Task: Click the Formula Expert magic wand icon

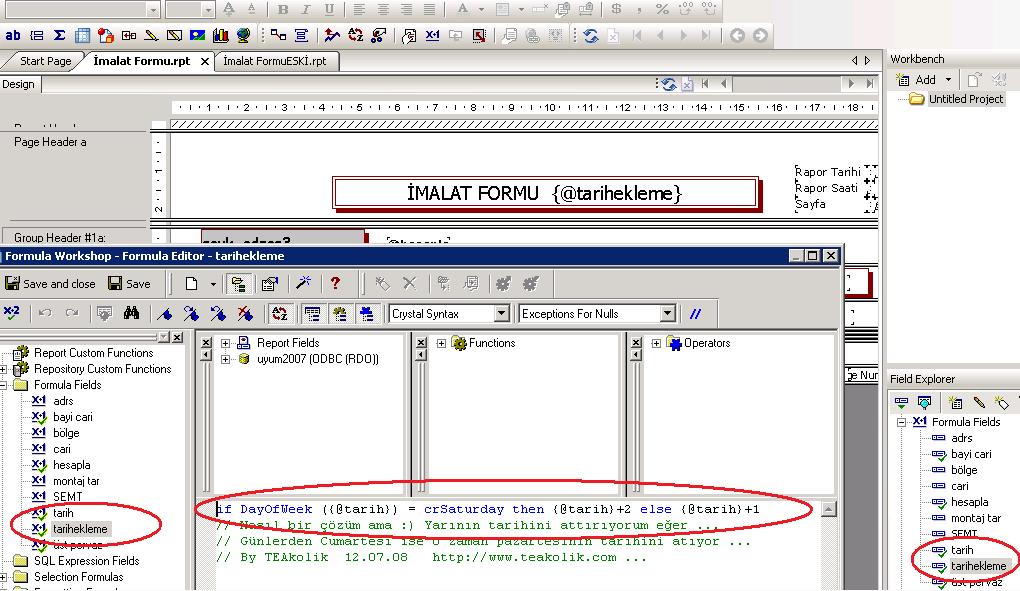Action: coord(303,283)
